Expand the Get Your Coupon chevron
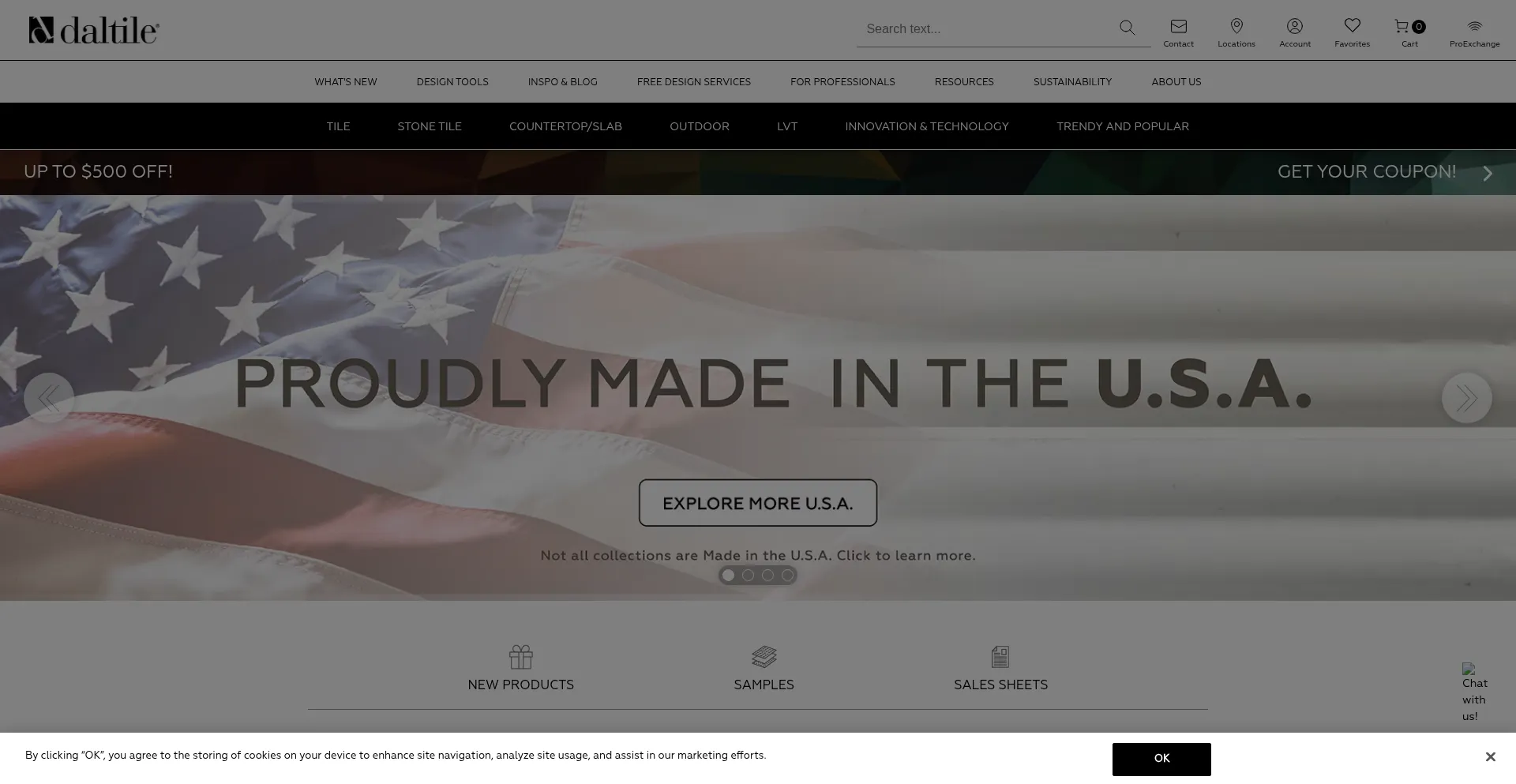 click(1488, 173)
